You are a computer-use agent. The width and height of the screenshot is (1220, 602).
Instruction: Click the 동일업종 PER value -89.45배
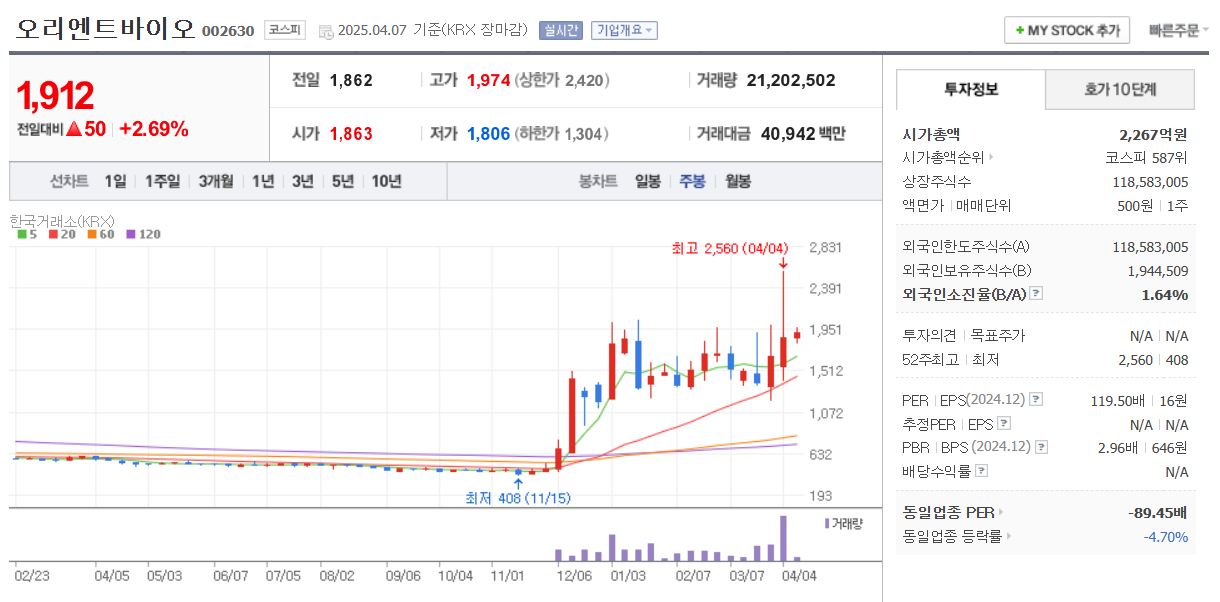[x=1157, y=513]
